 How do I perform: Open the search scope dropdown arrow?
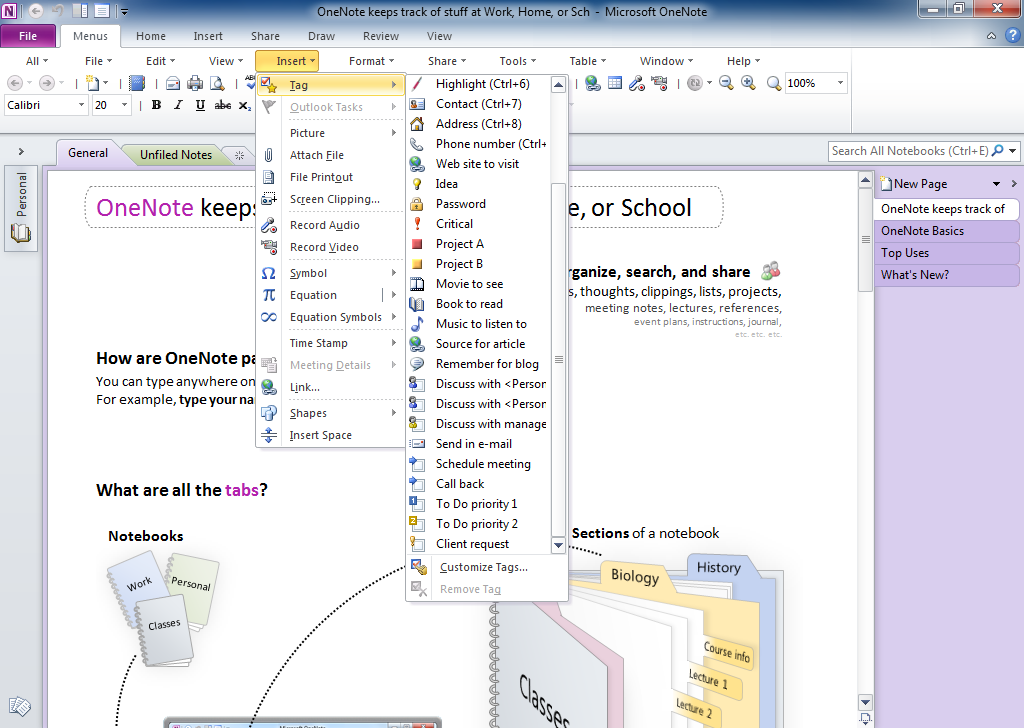1012,151
